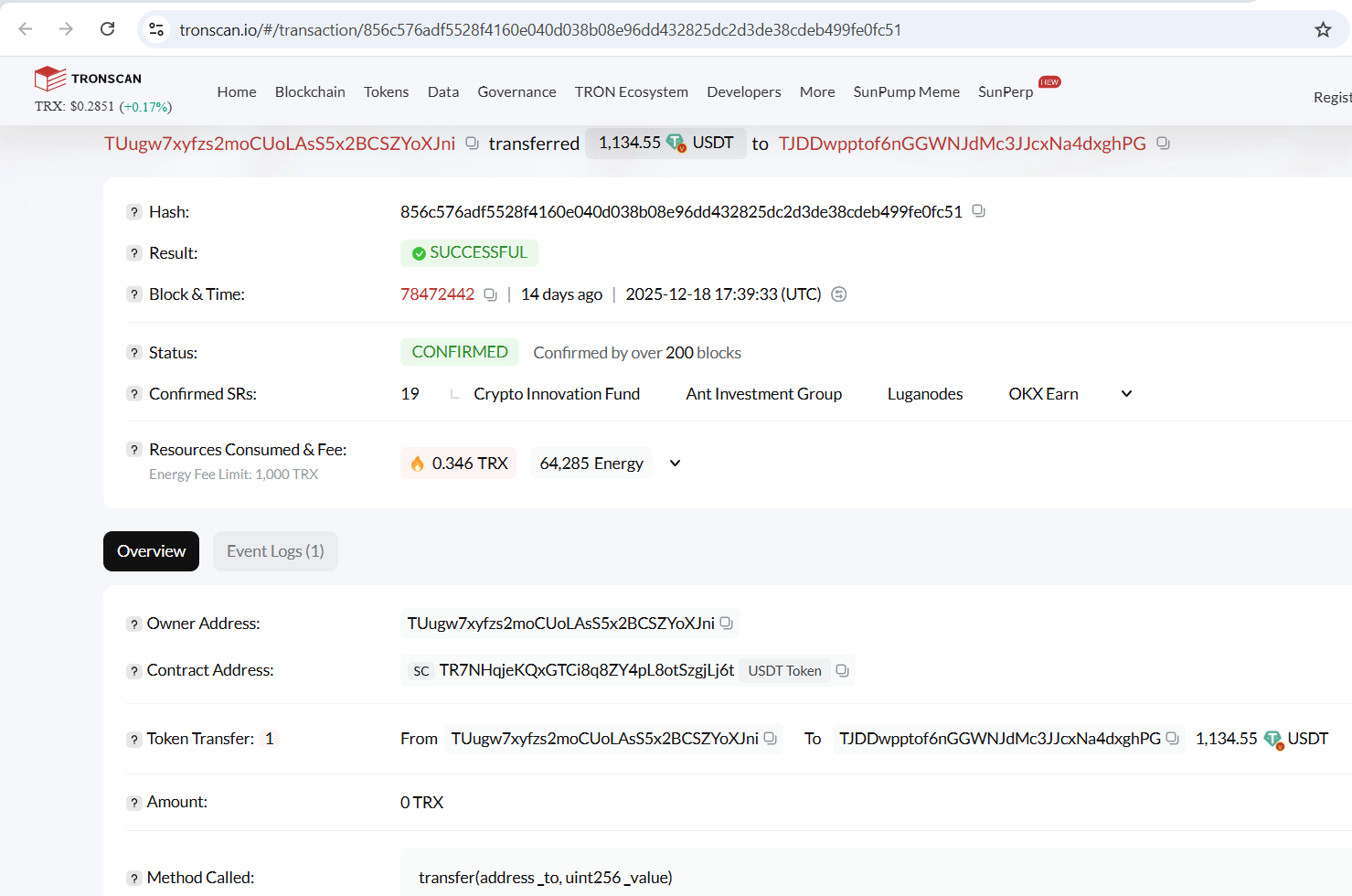
Task: Click help icon beside Resources Consumed & Fee
Action: pos(134,450)
